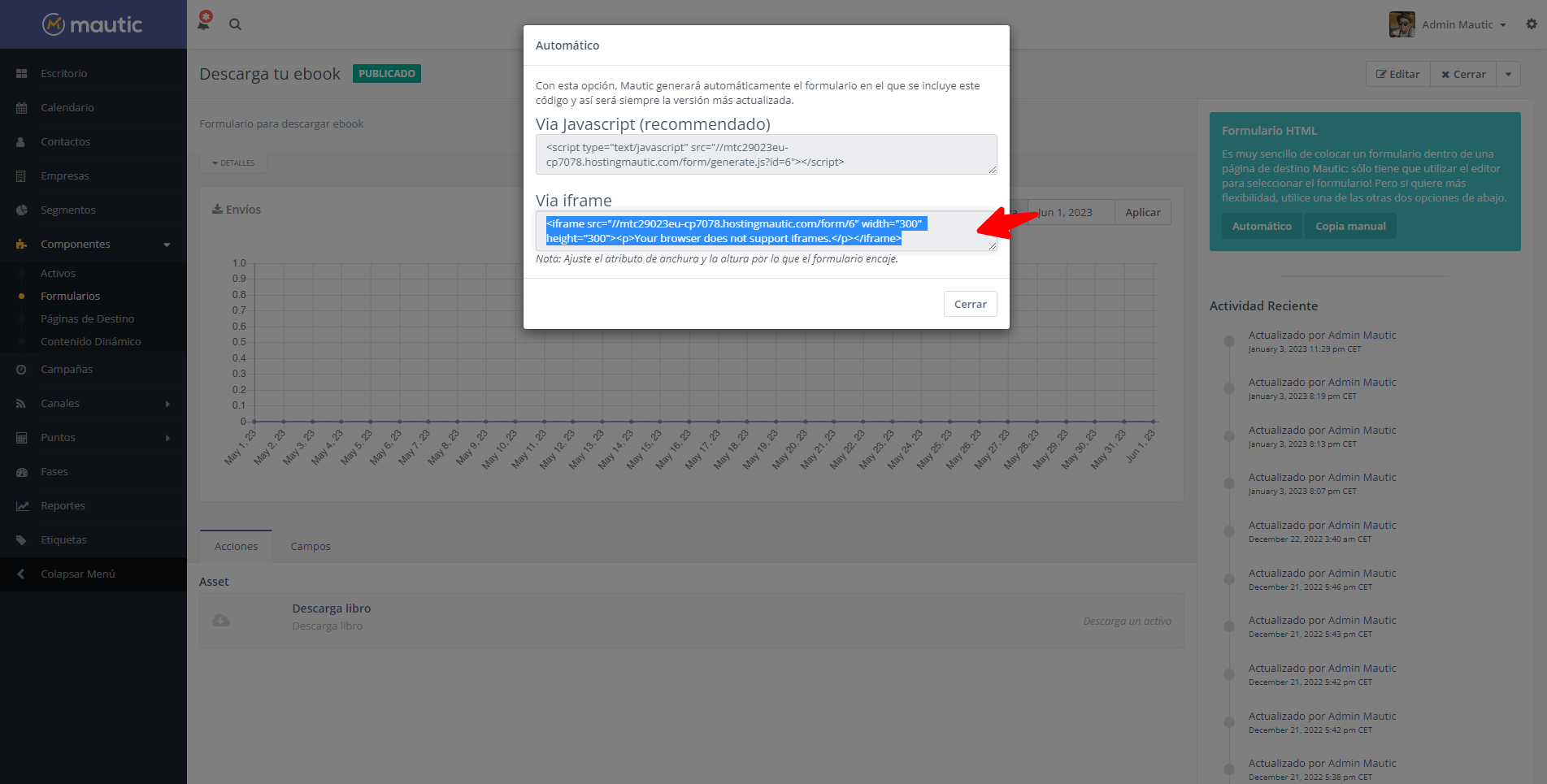
Task: Click the Aplicar date filter button
Action: tap(1143, 213)
